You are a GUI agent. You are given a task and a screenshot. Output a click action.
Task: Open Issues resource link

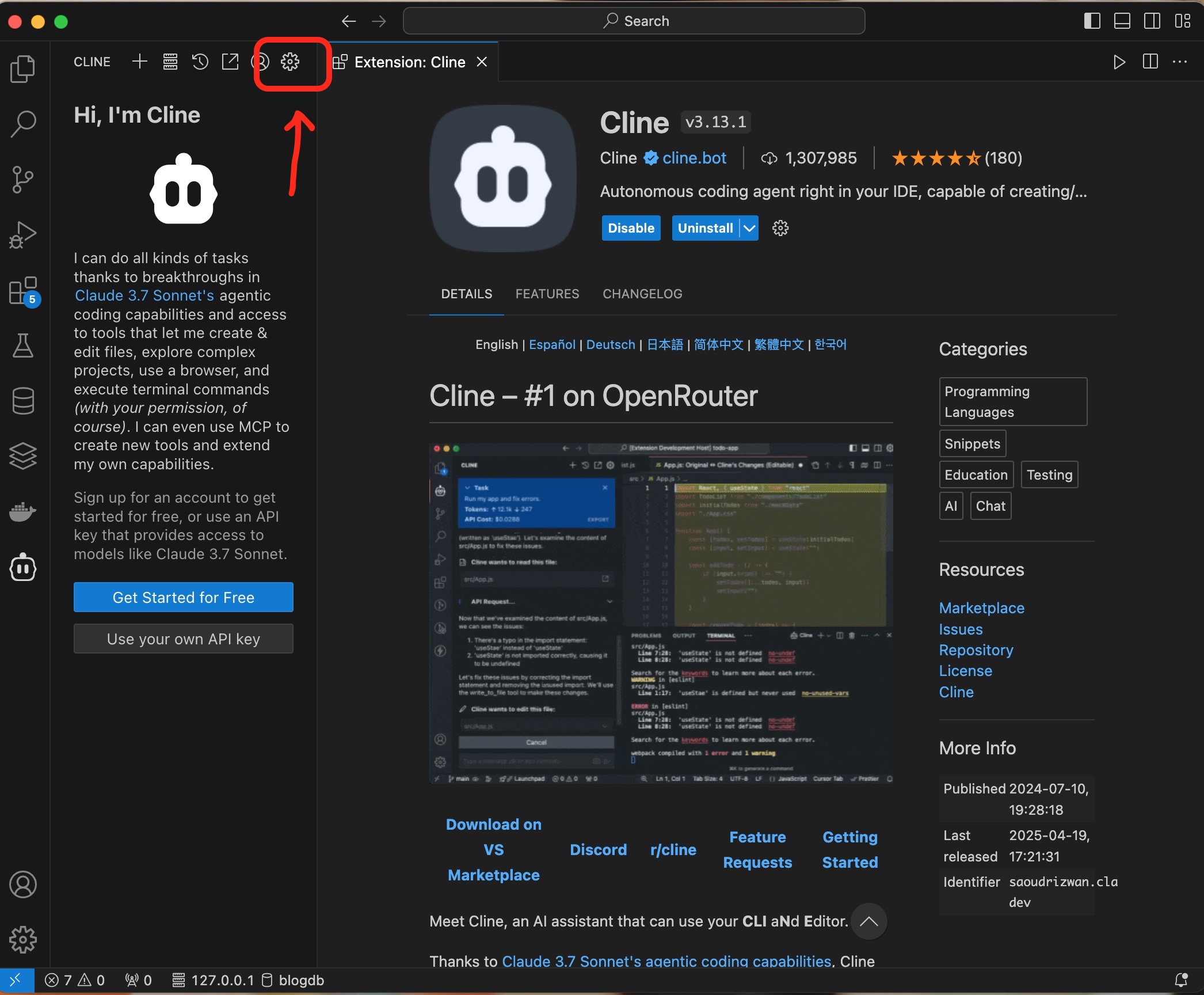[x=961, y=629]
